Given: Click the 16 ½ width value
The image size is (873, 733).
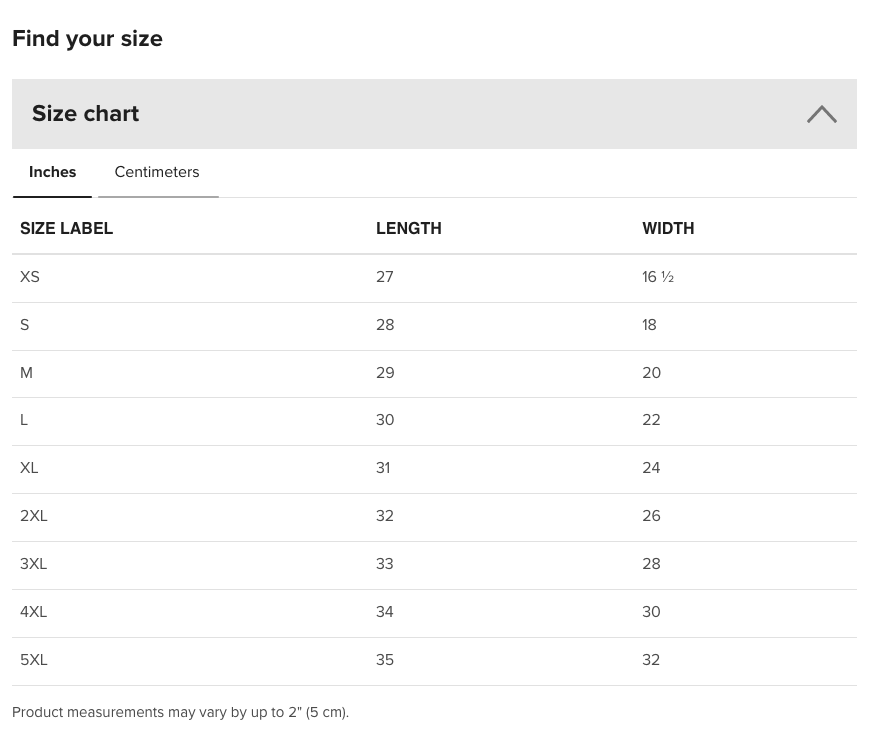Looking at the screenshot, I should 658,277.
